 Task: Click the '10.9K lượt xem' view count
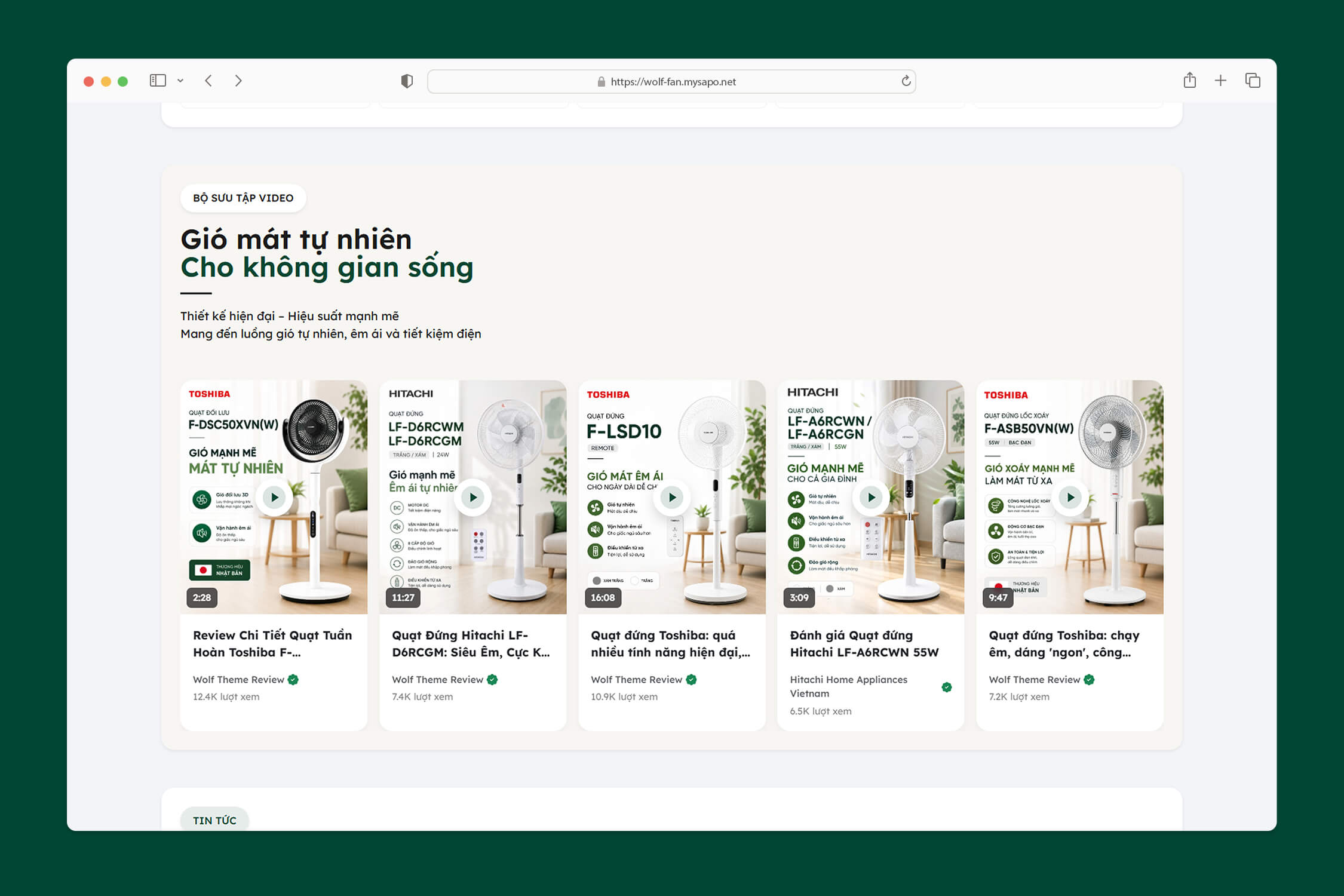pos(624,696)
